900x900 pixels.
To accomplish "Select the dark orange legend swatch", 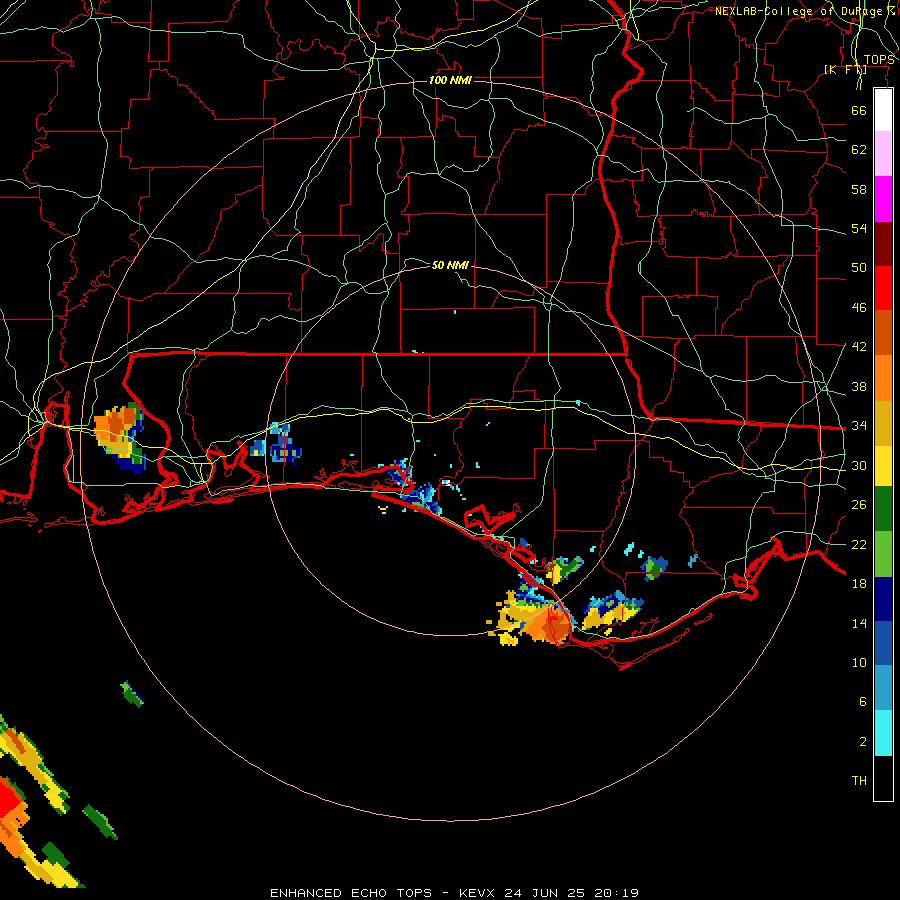I will tap(883, 332).
